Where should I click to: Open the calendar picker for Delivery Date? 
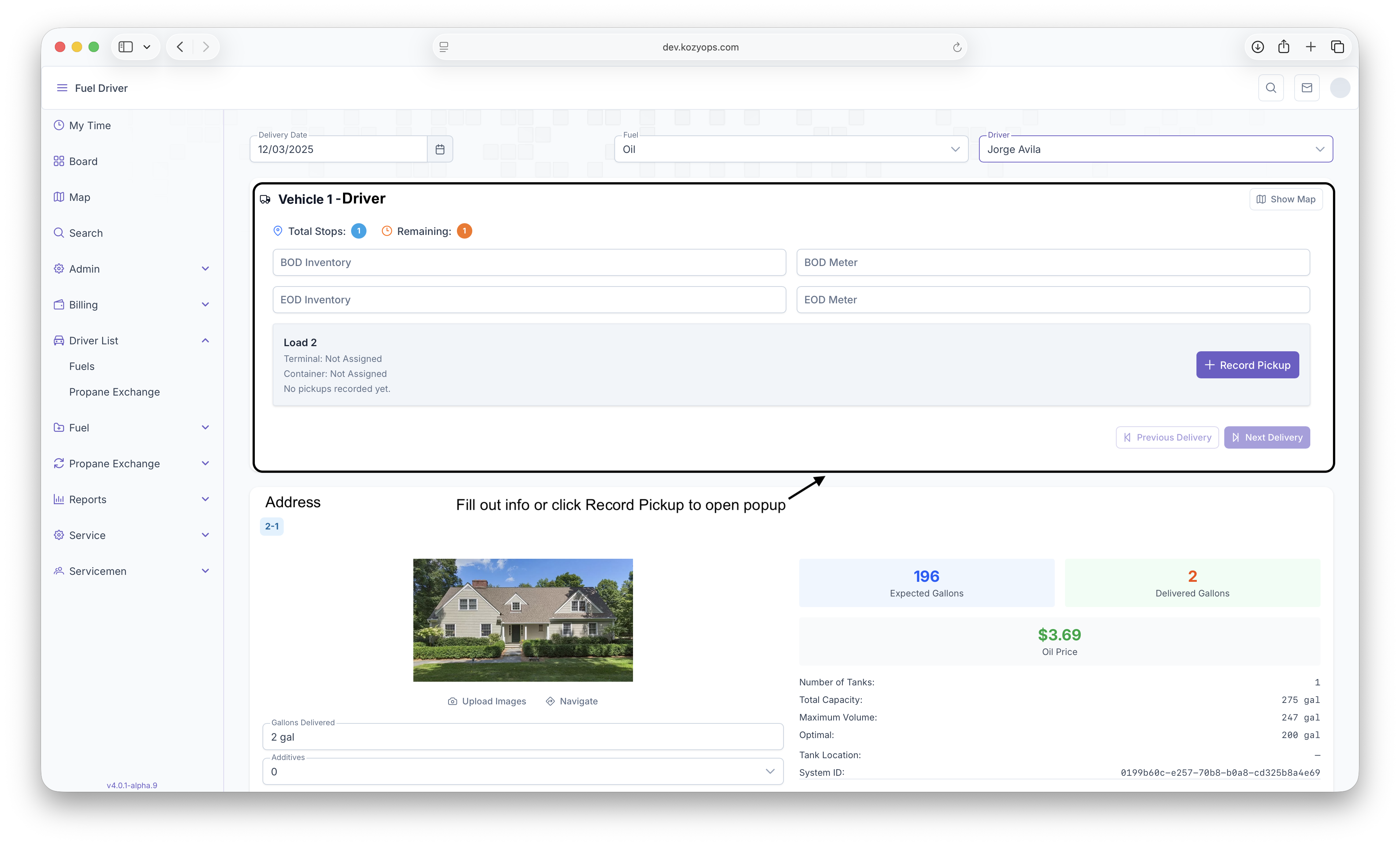(x=440, y=149)
